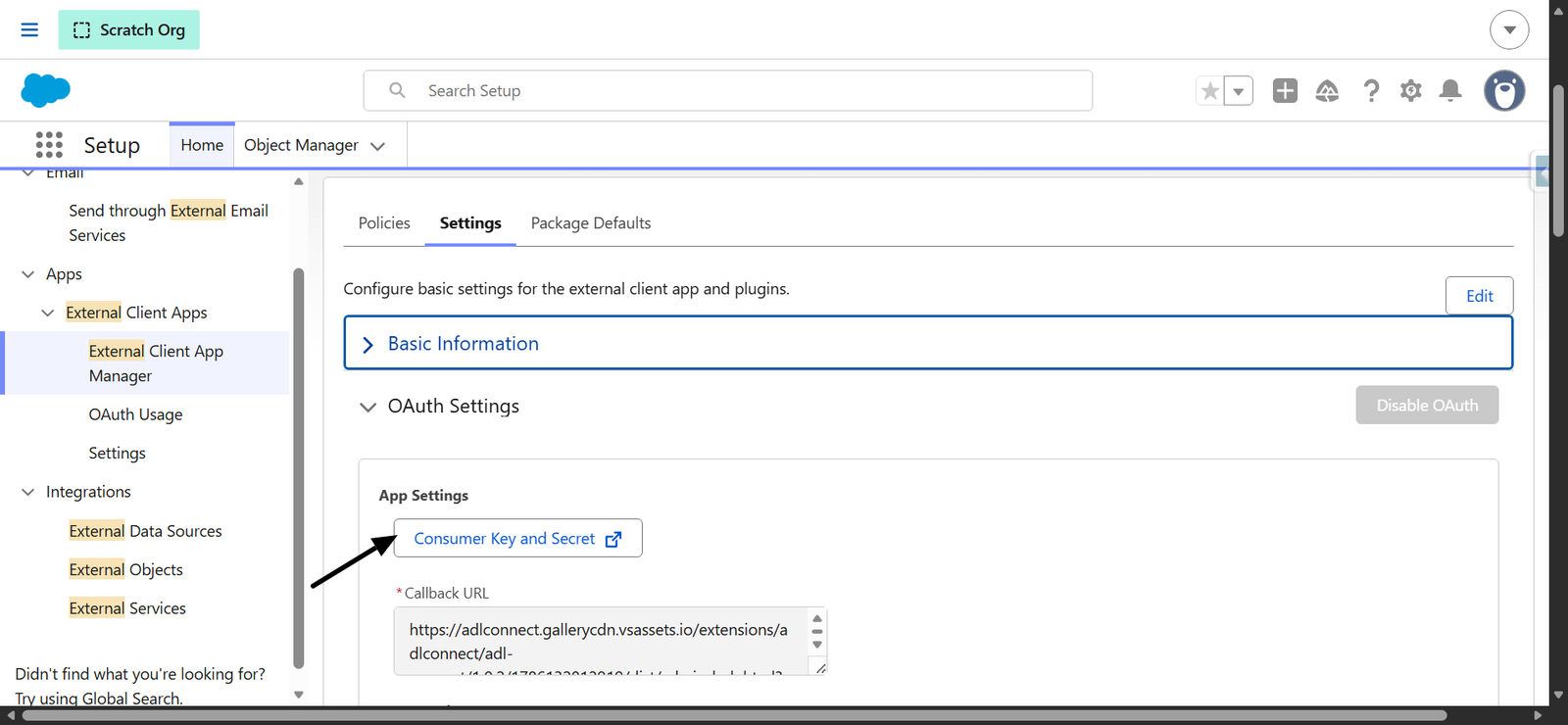Click the Disable OAuth button
The image size is (1568, 725).
click(x=1427, y=405)
